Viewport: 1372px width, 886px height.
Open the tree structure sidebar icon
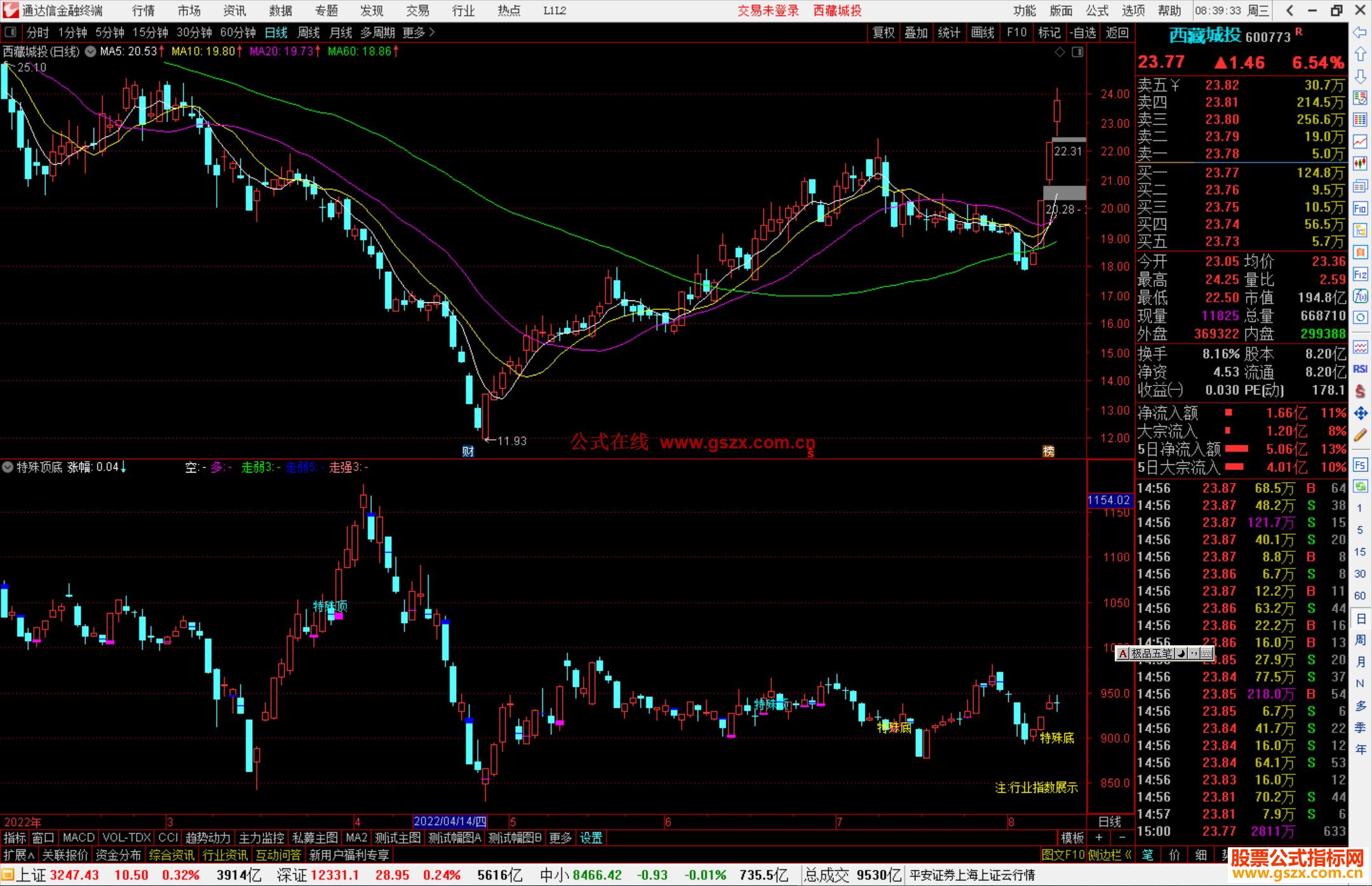[1360, 230]
